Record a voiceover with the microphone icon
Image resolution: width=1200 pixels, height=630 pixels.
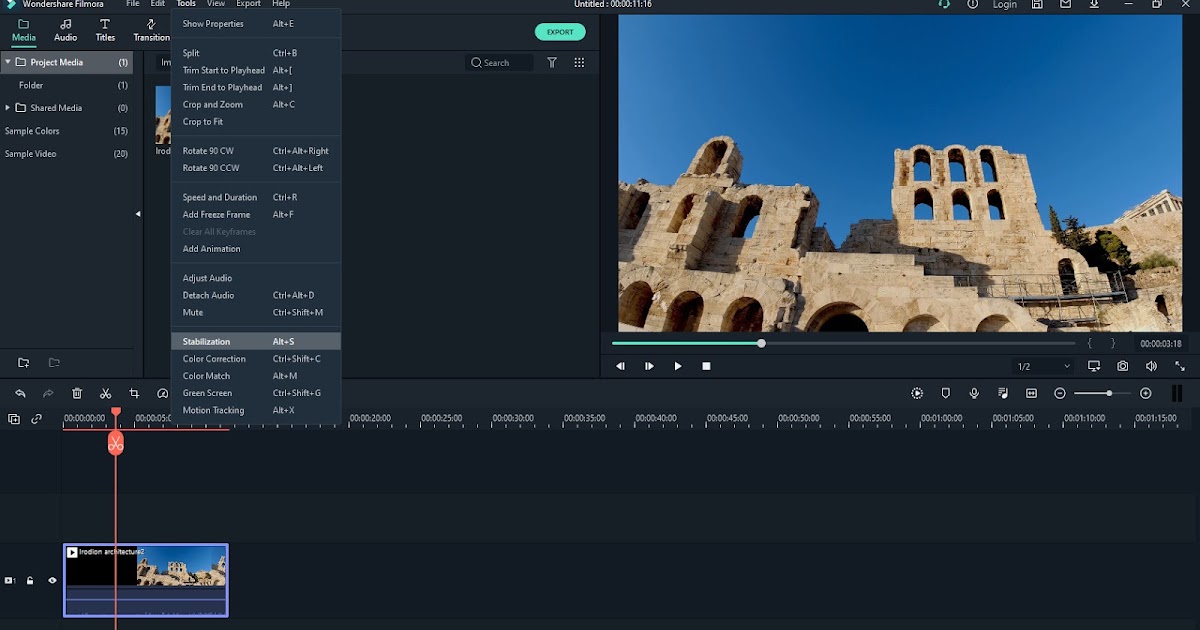(x=974, y=393)
